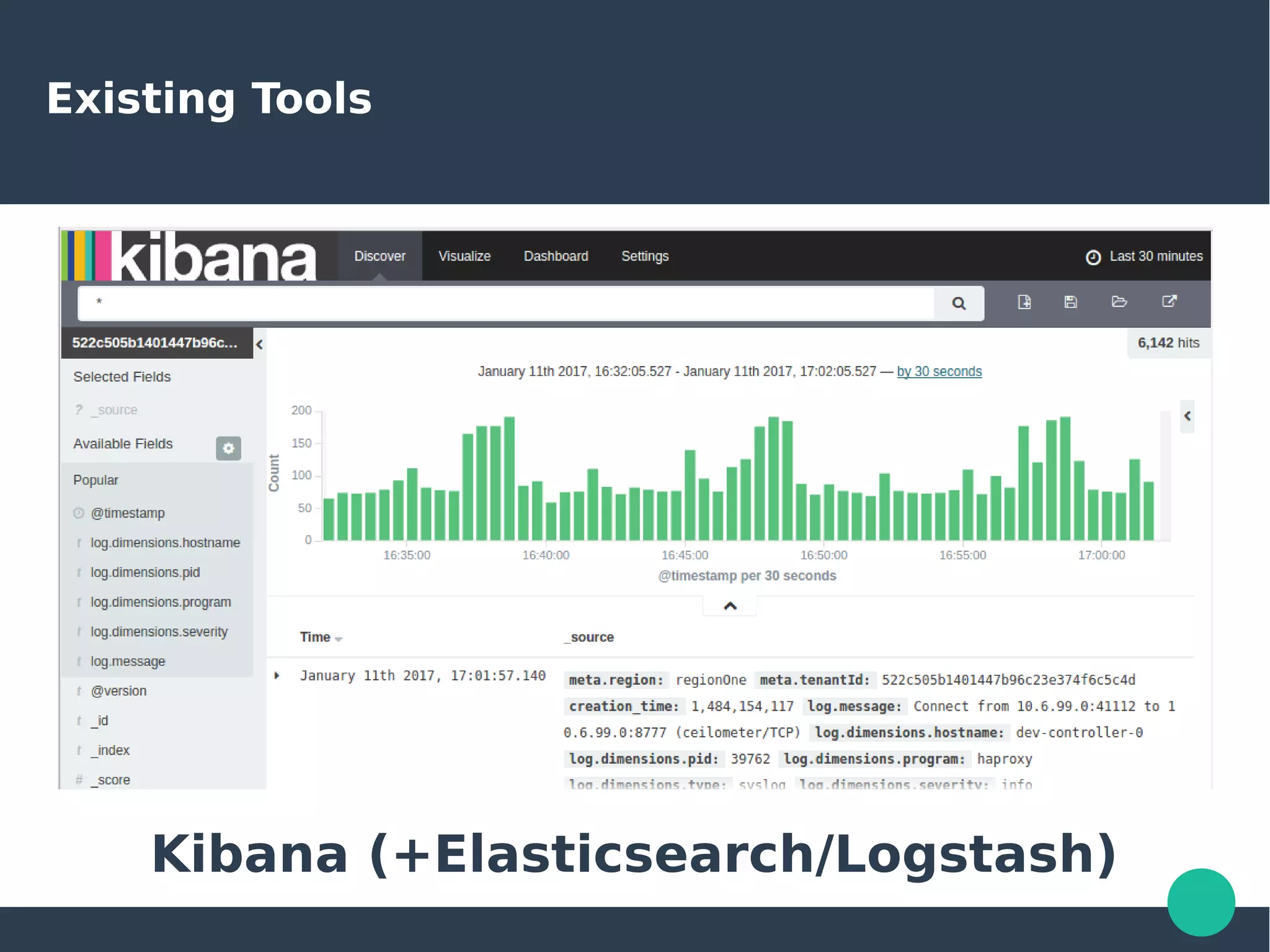Click the _source selected field
The image size is (1270, 952).
pos(115,410)
